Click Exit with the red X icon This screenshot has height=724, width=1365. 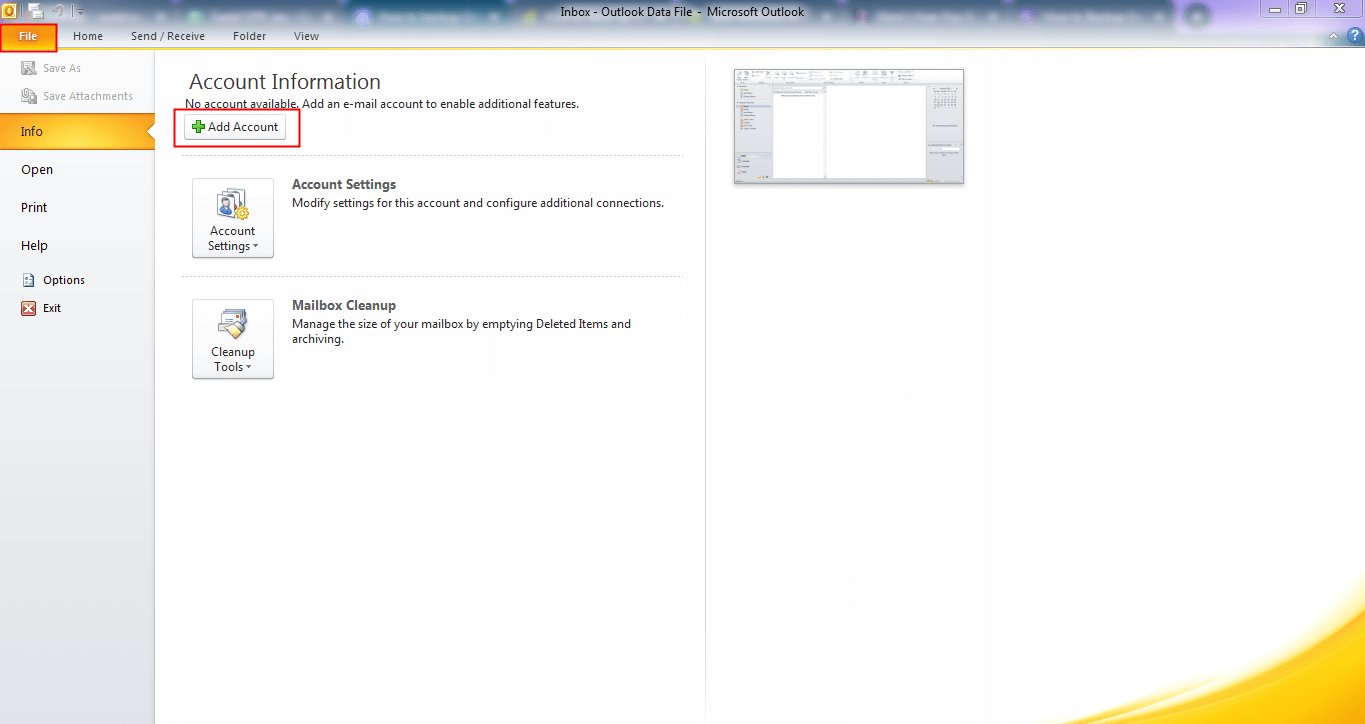pos(41,308)
